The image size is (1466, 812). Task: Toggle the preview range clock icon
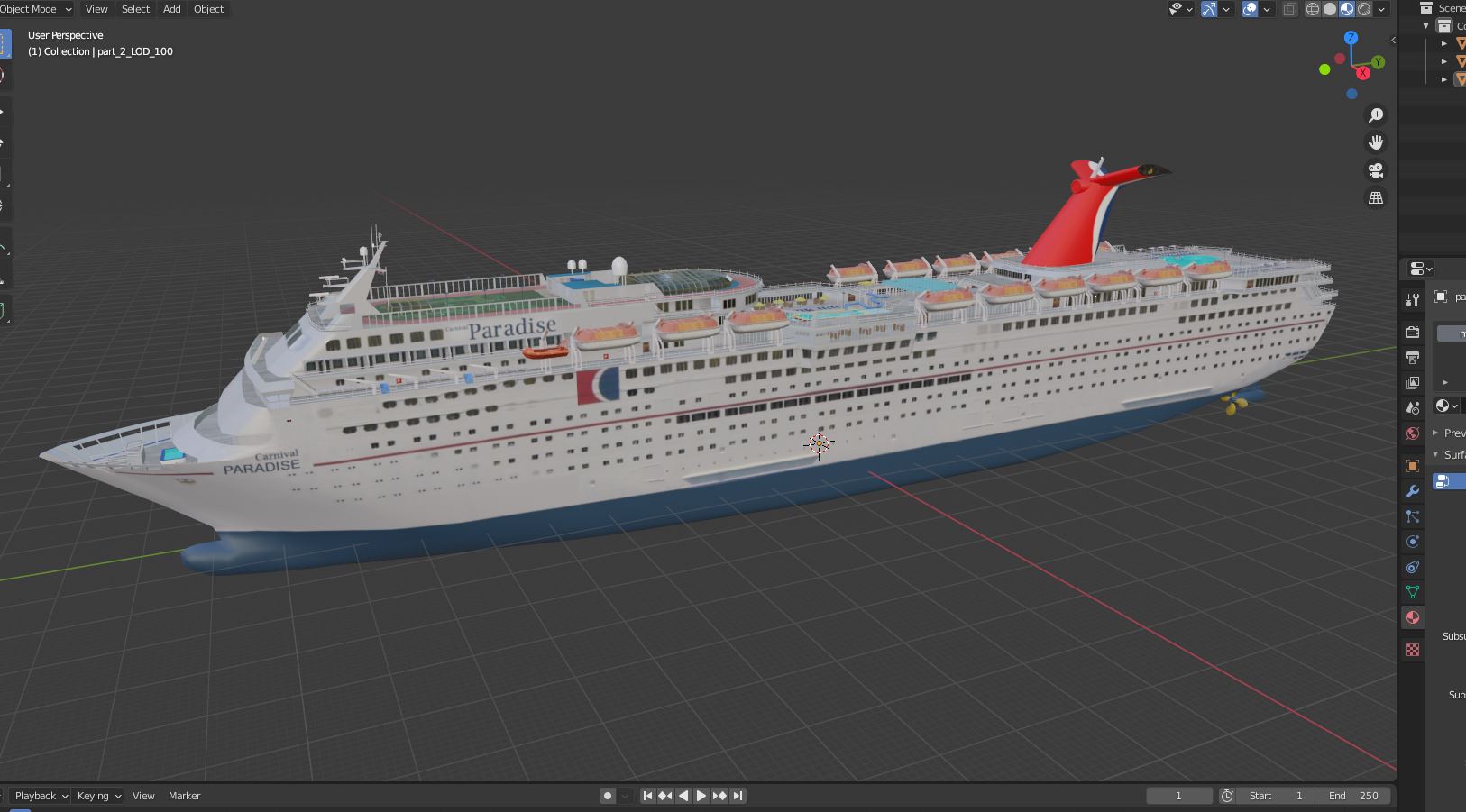[1227, 796]
